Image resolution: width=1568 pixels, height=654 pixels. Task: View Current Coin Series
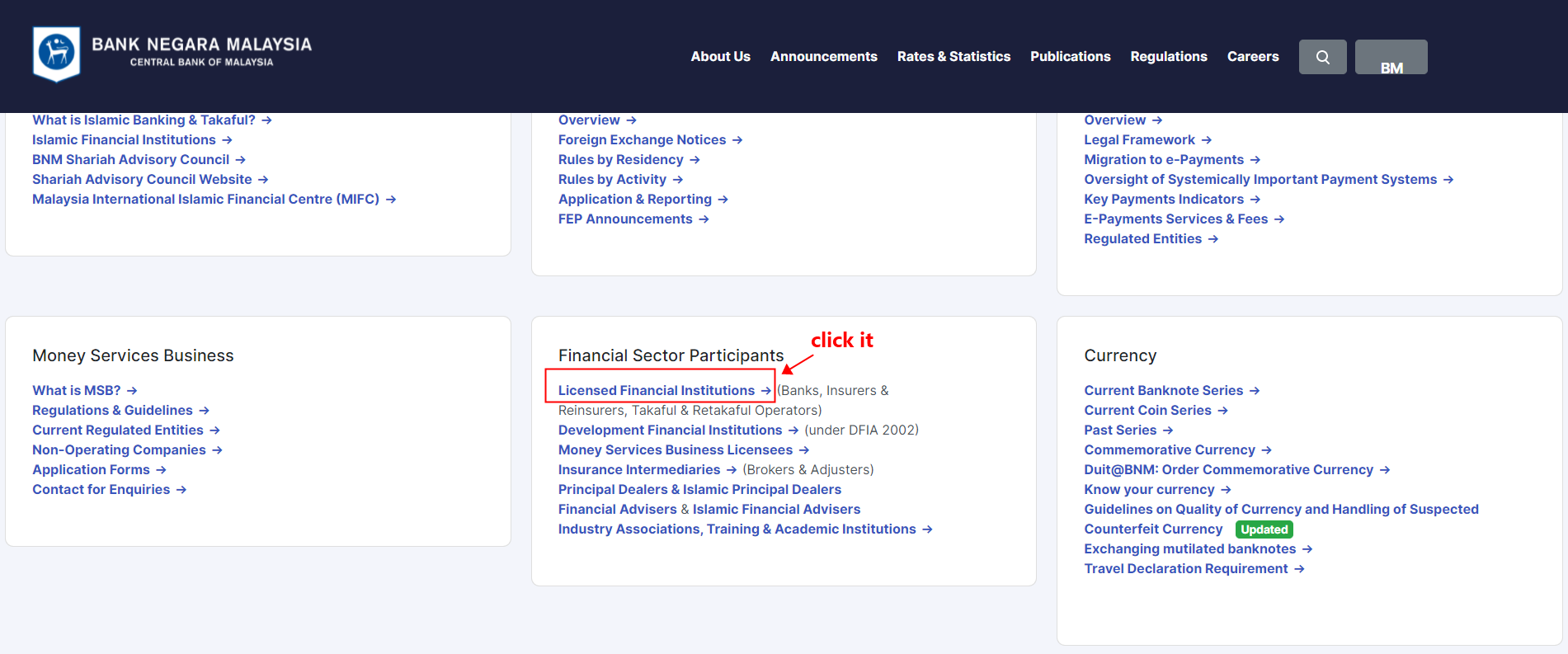(x=1156, y=411)
